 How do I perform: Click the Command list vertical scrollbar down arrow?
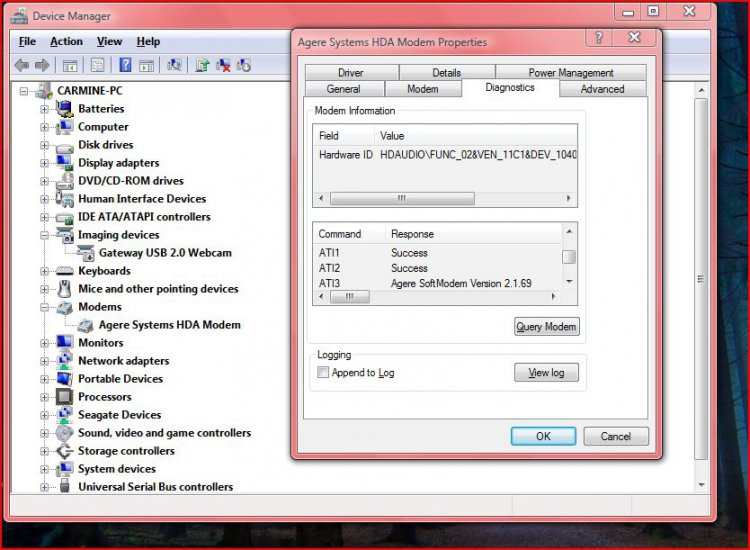(x=569, y=282)
